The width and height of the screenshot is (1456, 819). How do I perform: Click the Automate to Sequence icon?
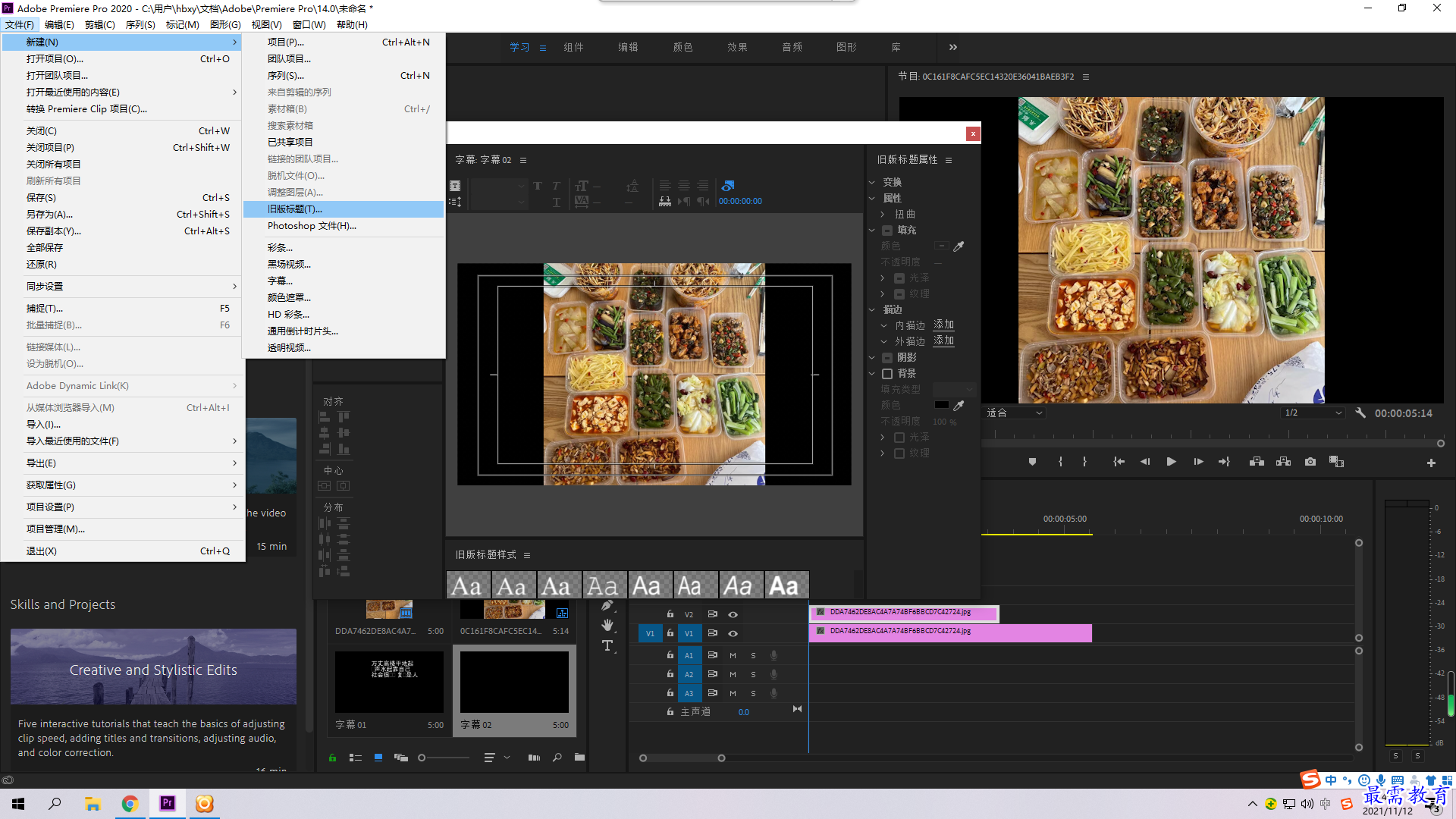(x=534, y=758)
